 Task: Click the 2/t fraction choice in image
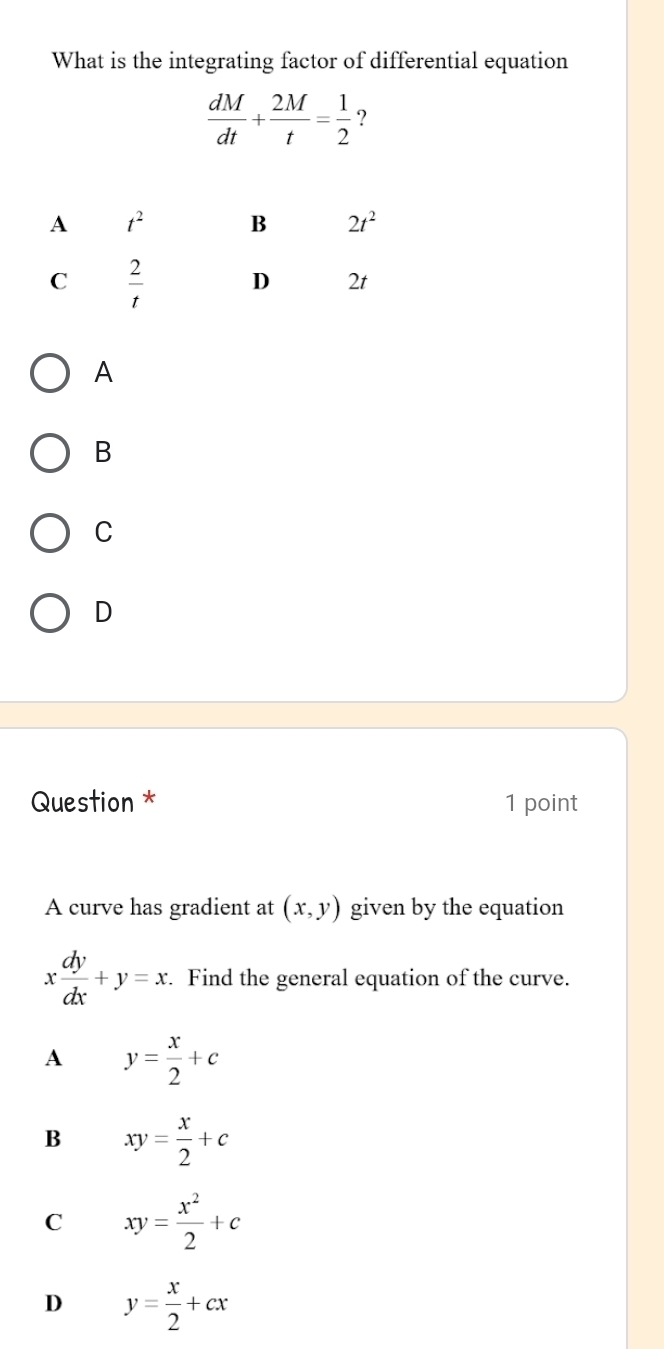134,282
